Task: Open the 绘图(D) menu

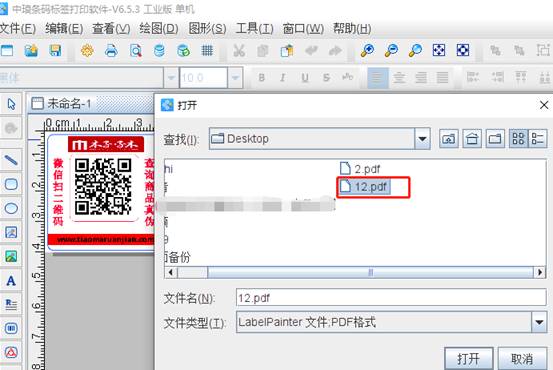Action: (159, 29)
